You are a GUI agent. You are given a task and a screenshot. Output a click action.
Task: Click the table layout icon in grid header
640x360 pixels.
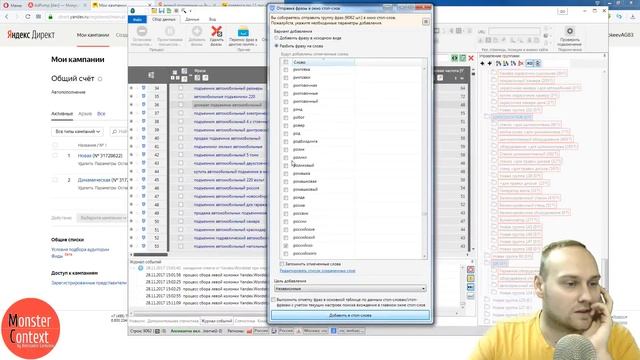[x=151, y=75]
